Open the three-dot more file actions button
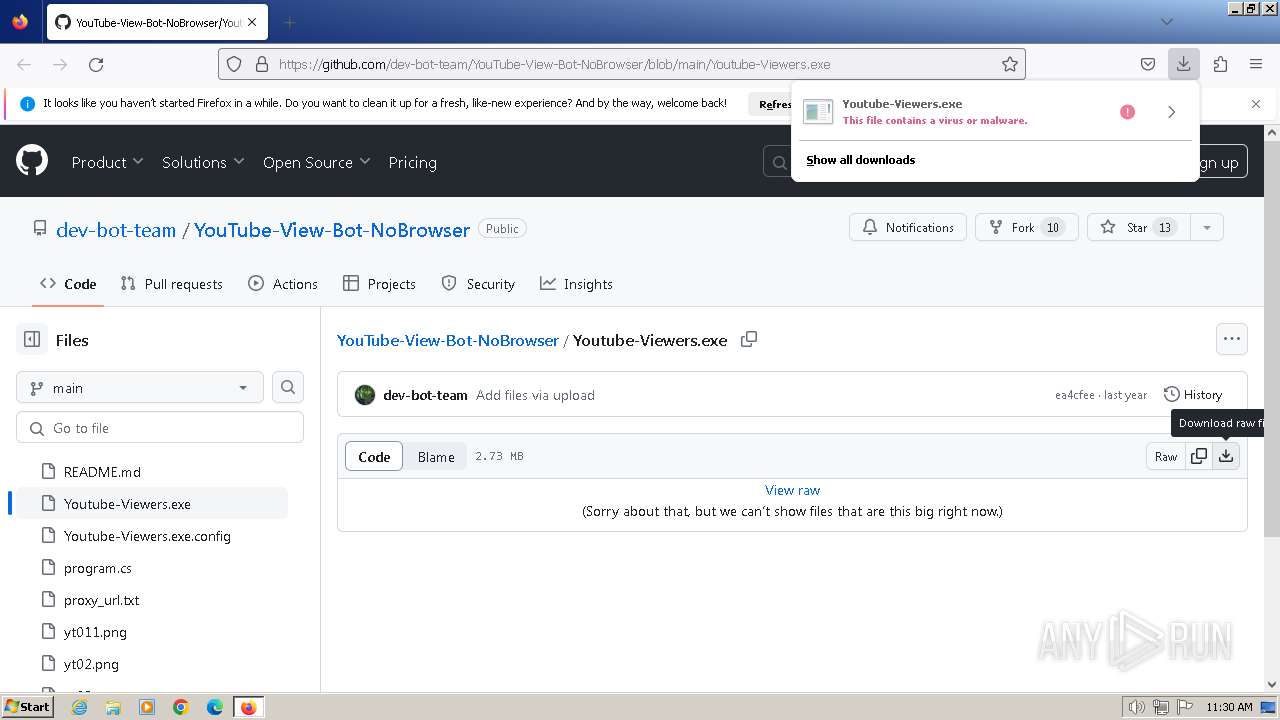Screen dimensions: 1280x720 1232,339
